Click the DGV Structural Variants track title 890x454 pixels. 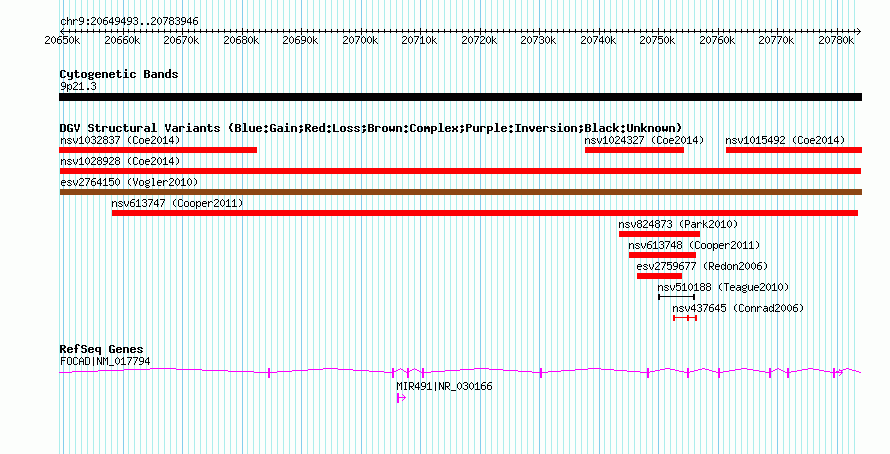(x=371, y=128)
